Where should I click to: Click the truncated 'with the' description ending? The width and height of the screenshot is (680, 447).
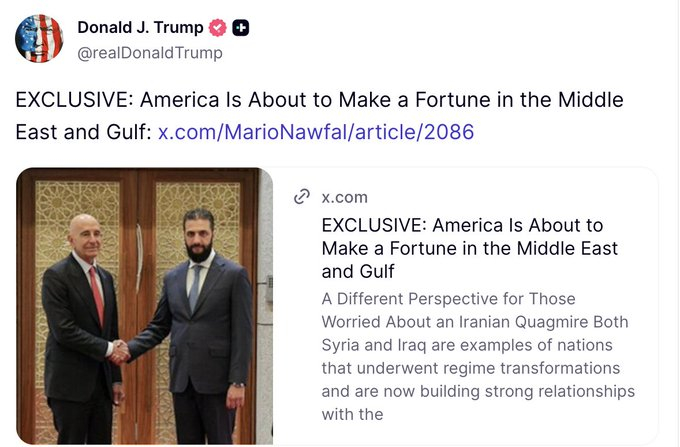point(353,414)
